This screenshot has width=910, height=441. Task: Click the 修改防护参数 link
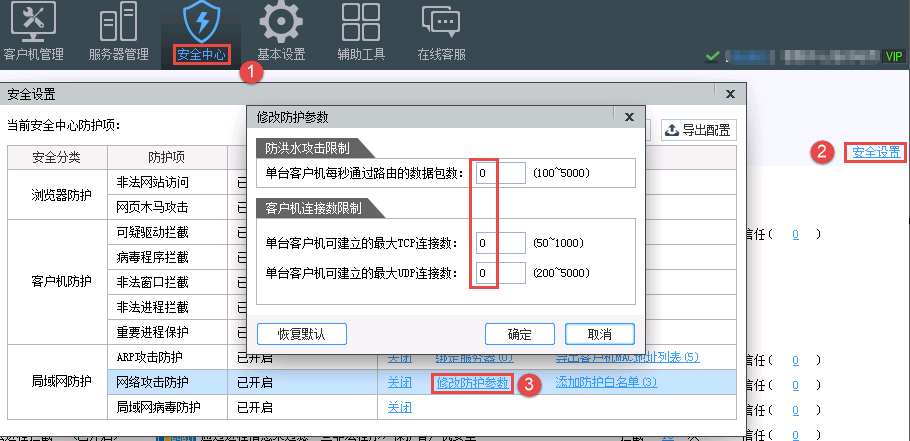473,382
